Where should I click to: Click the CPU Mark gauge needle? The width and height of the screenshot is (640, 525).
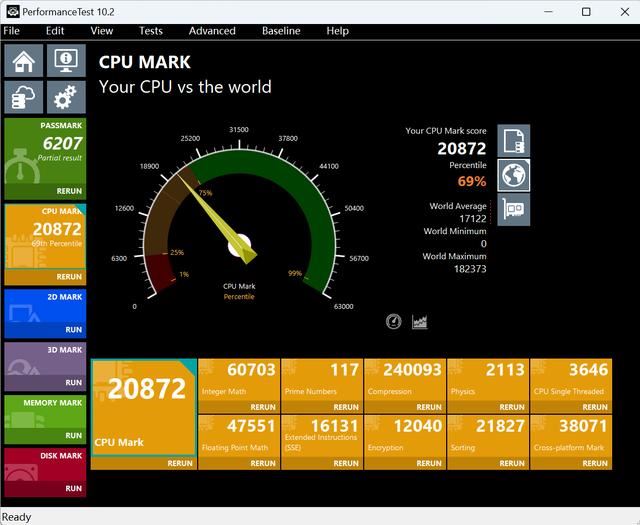click(x=220, y=215)
